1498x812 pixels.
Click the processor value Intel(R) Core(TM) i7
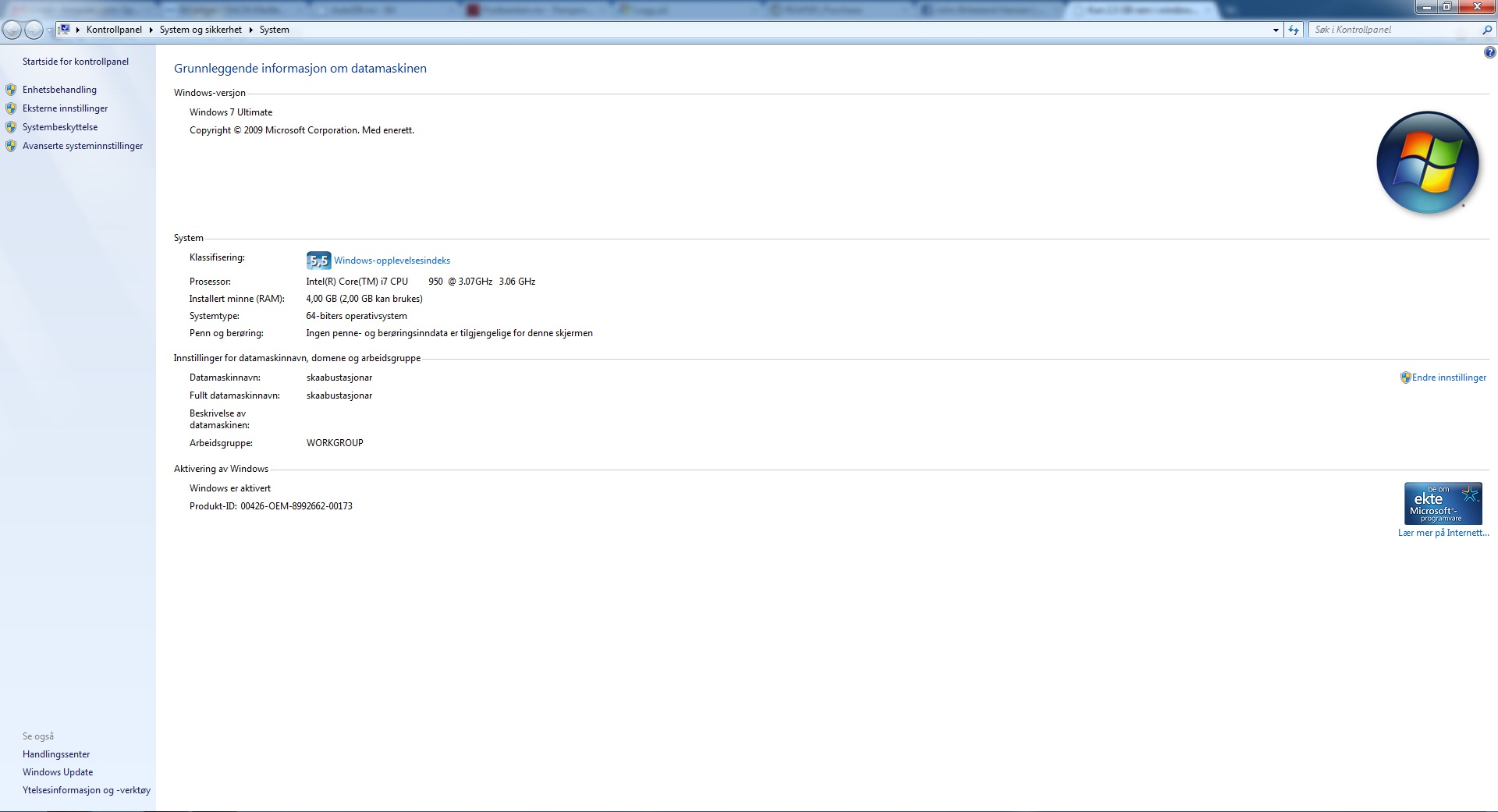coord(421,282)
